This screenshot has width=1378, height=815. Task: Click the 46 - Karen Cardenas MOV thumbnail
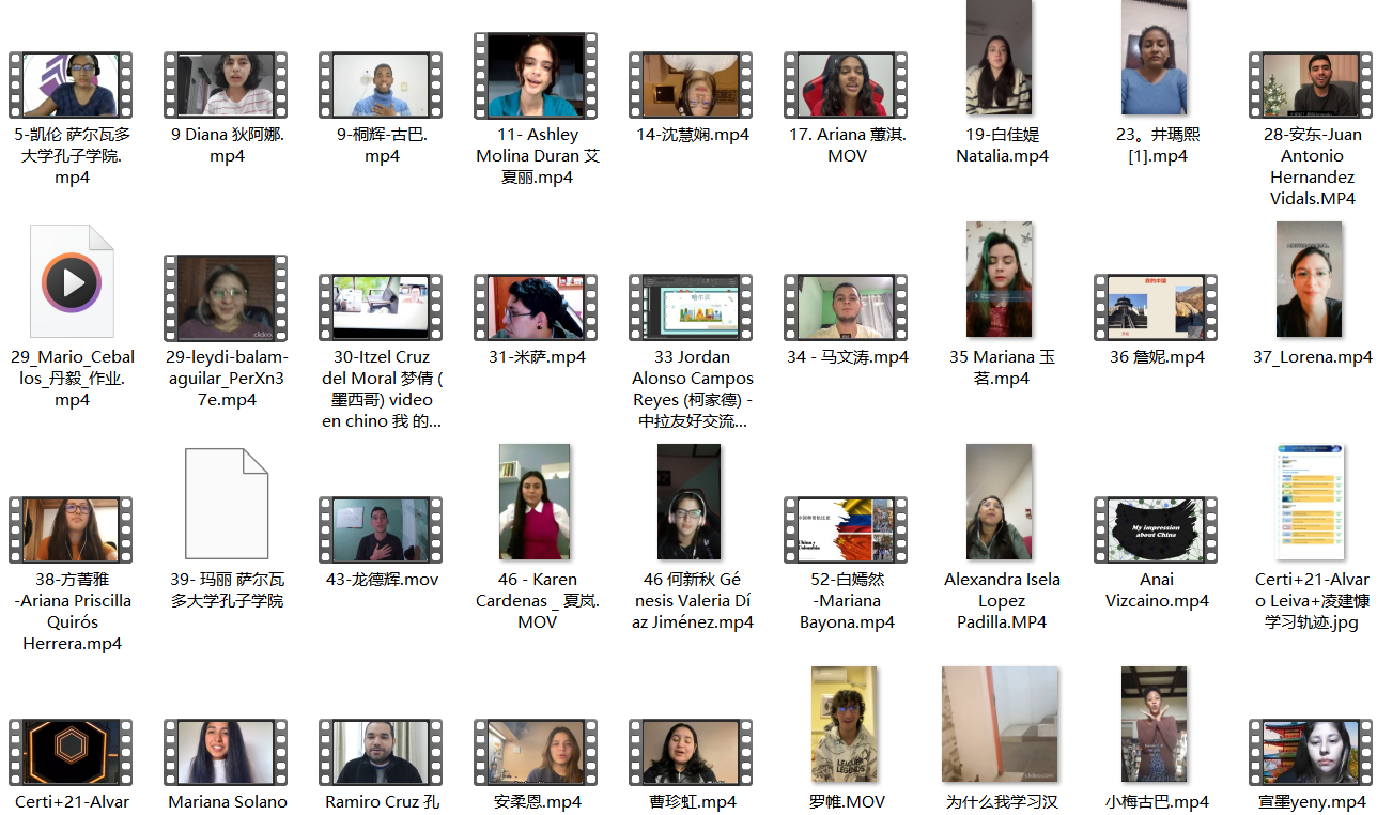(536, 503)
